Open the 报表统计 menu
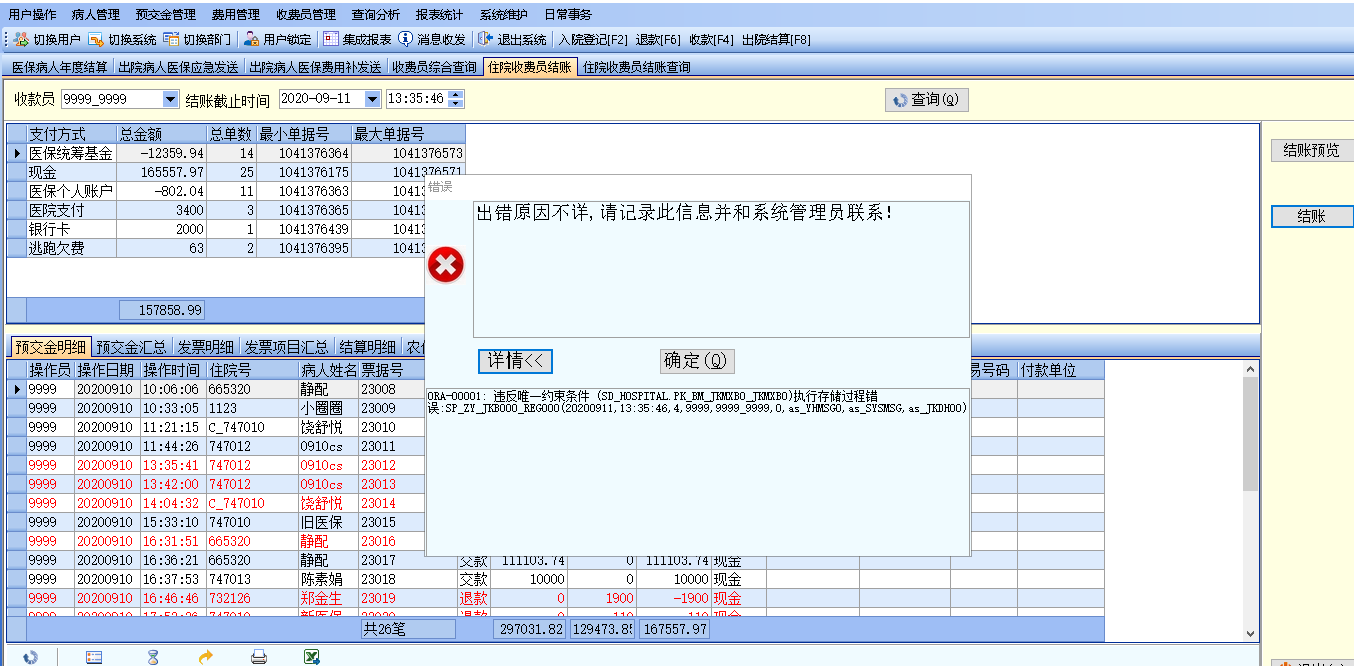The image size is (1354, 666). [x=439, y=15]
